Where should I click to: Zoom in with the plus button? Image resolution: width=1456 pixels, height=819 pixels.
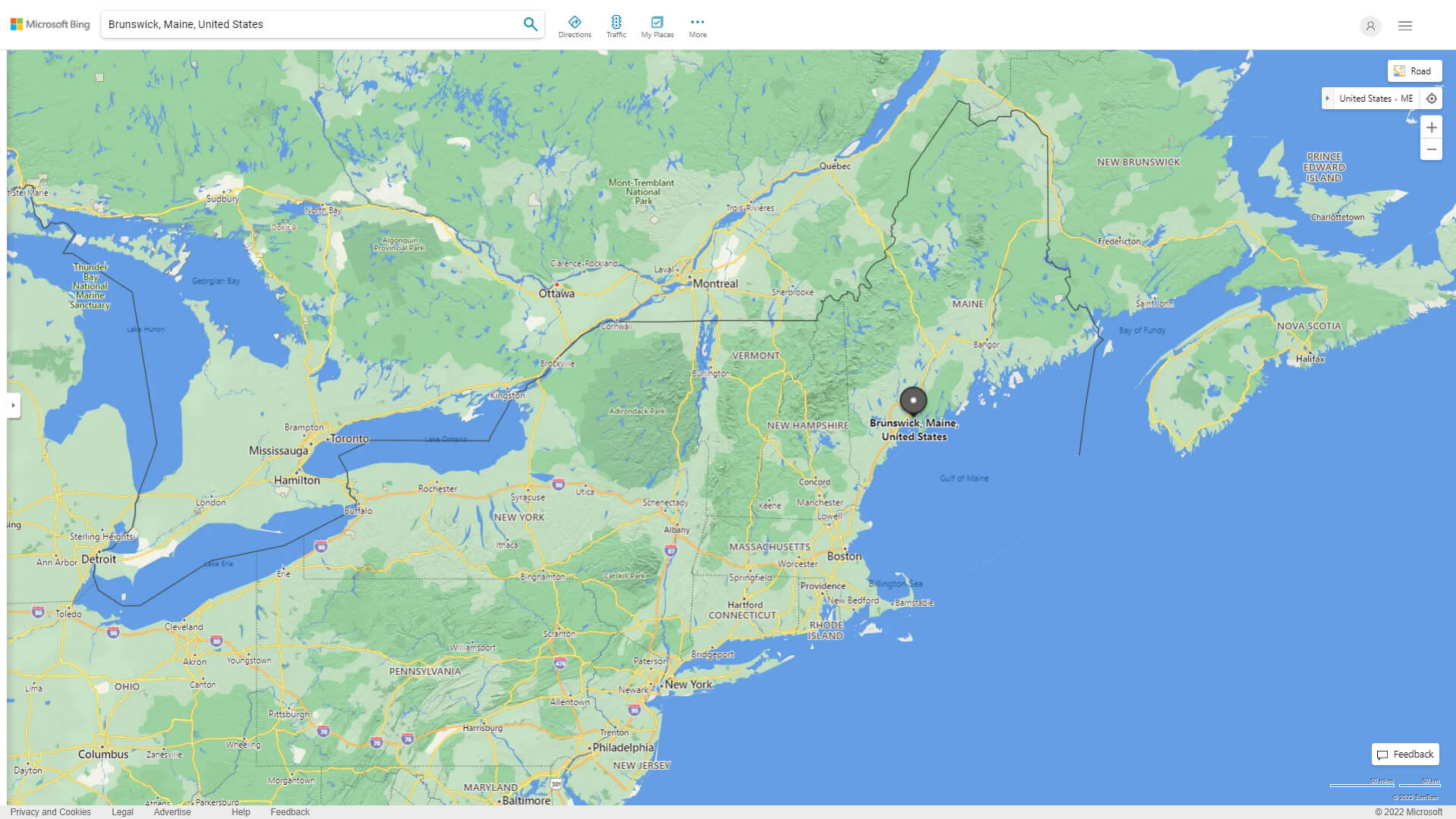[1431, 127]
